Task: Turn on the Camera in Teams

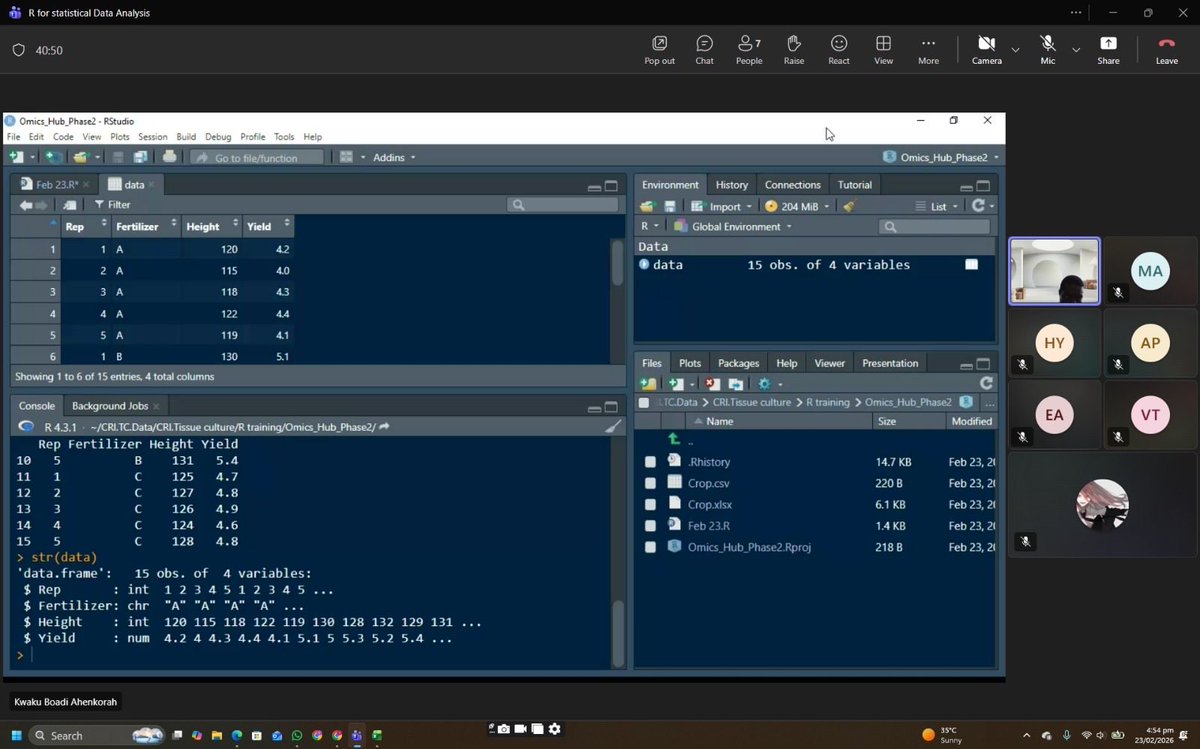Action: [986, 50]
